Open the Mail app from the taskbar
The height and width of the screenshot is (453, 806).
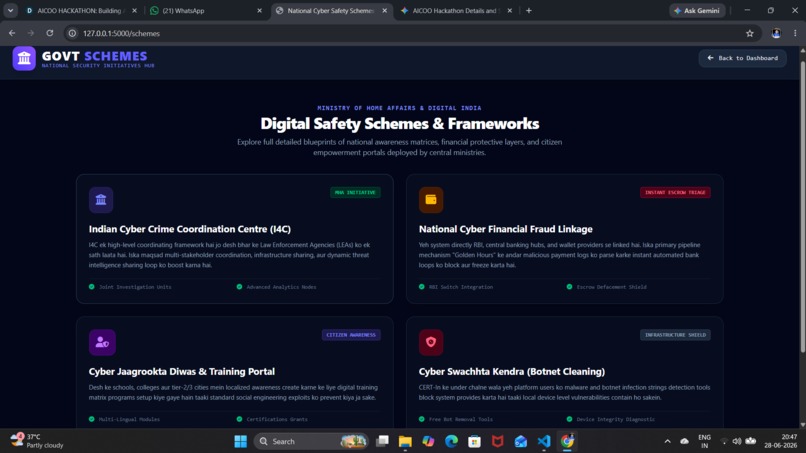(521, 441)
